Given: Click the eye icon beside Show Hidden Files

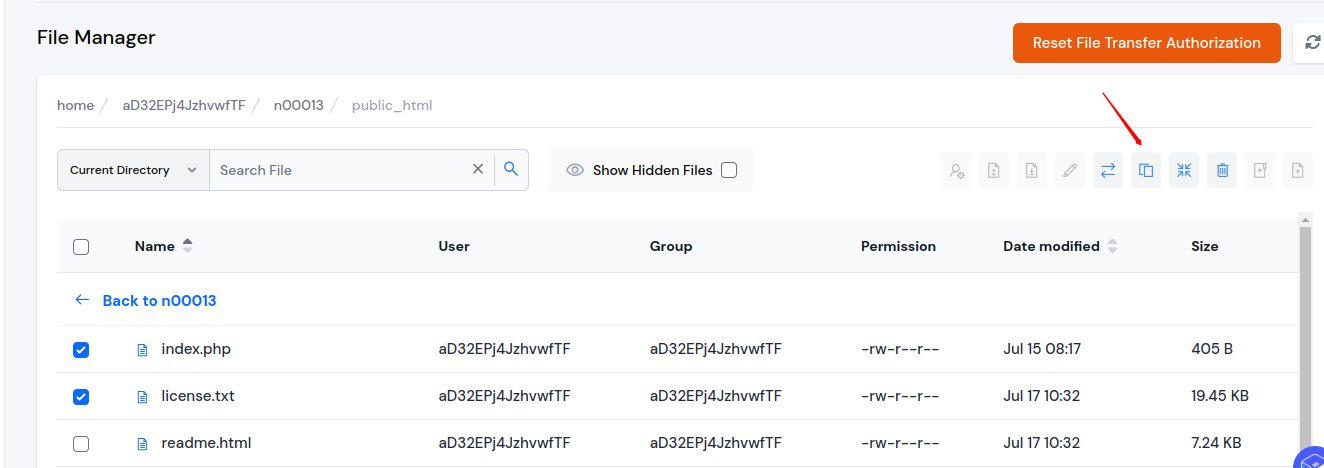Looking at the screenshot, I should [x=575, y=170].
